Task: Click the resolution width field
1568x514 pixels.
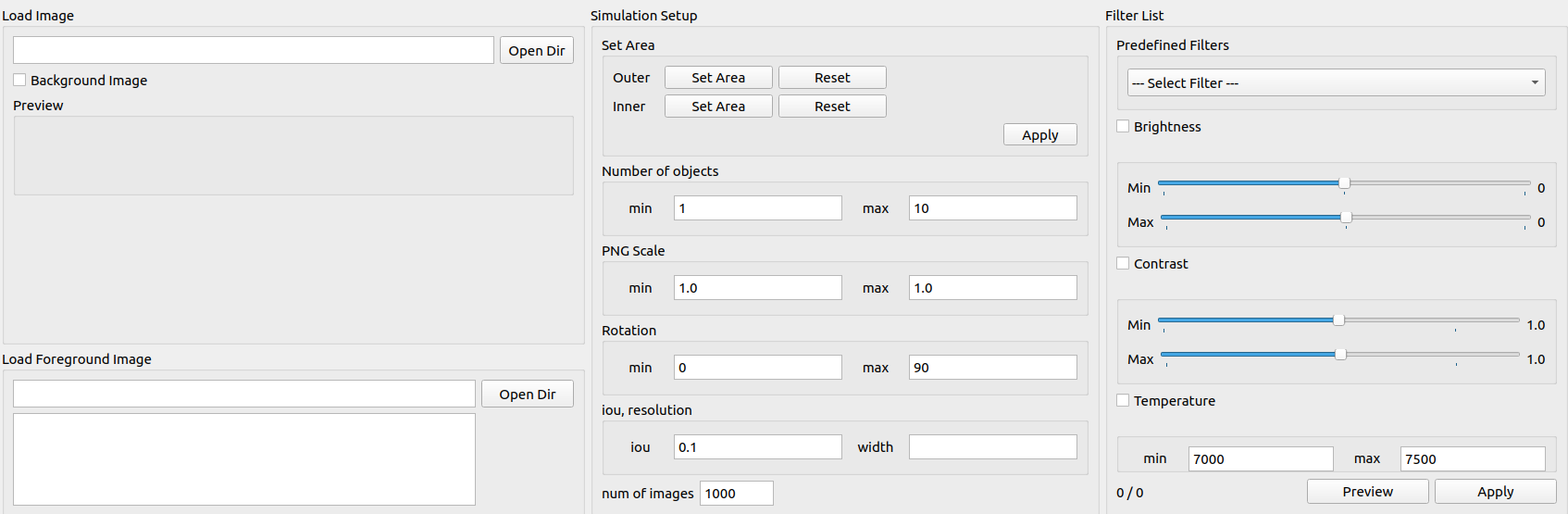Action: pyautogui.click(x=993, y=446)
